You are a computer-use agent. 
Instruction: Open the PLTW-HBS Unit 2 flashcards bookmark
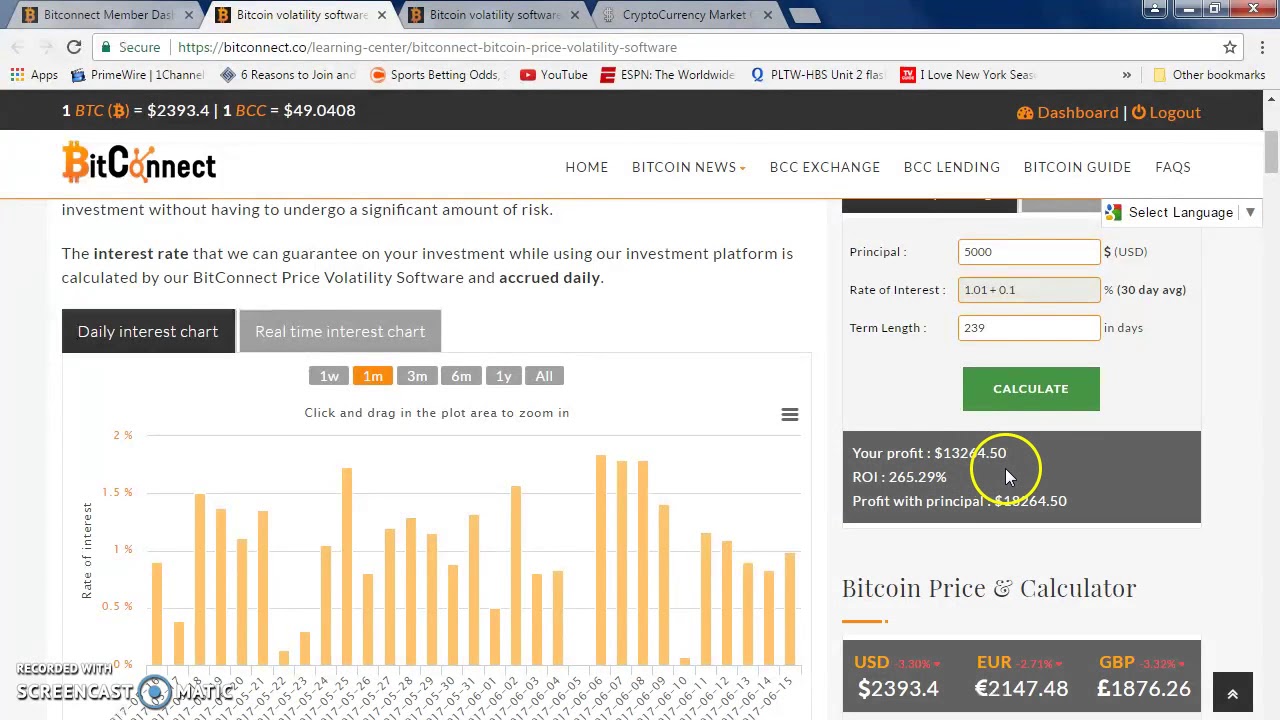817,75
